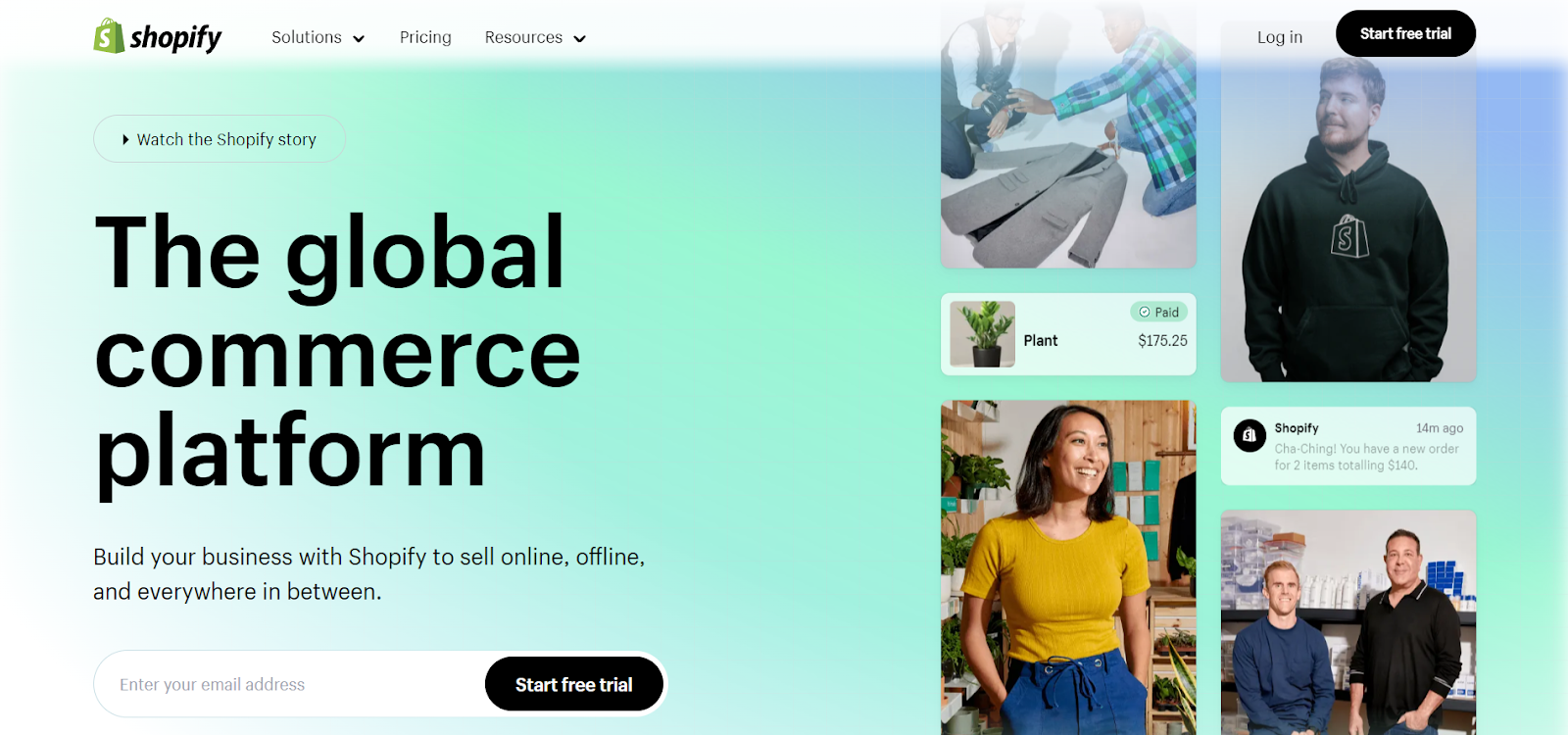The image size is (1568, 735).
Task: Click Start free trial beside the email field
Action: [574, 684]
